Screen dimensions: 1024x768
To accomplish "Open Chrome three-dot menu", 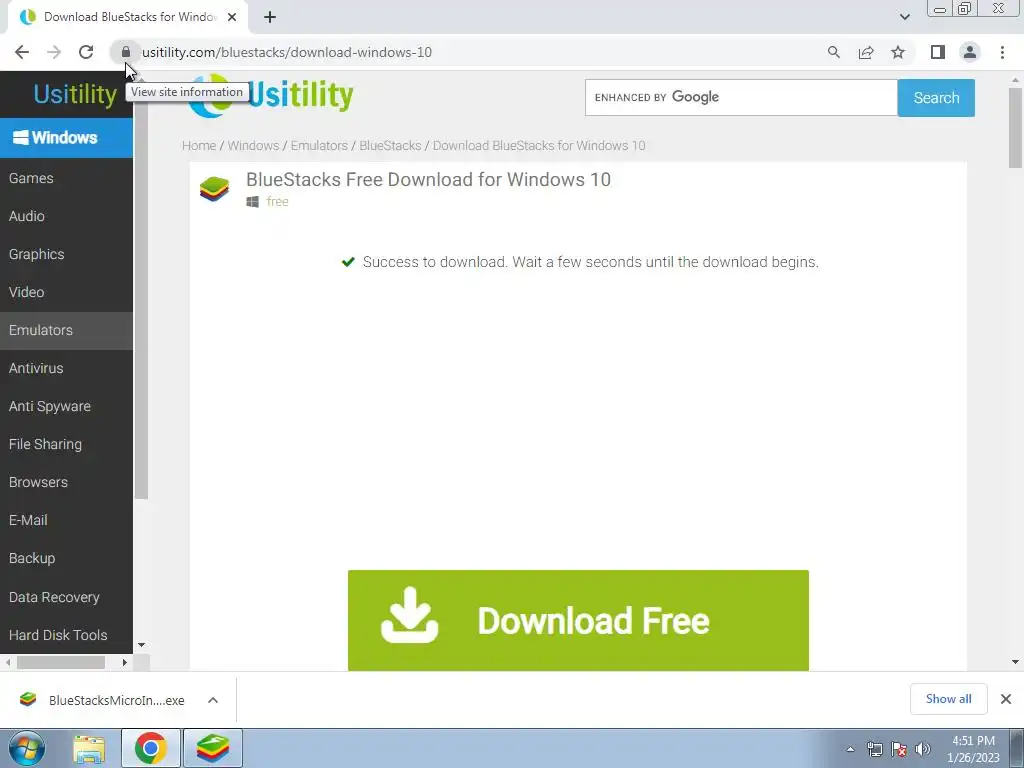I will pos(1002,52).
